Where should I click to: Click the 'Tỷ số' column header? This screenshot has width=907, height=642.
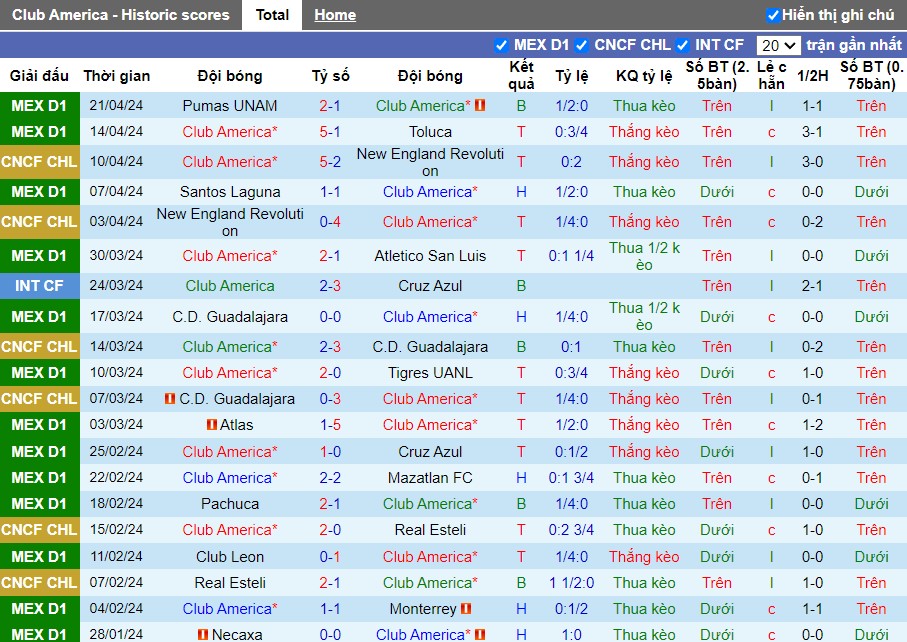[331, 76]
